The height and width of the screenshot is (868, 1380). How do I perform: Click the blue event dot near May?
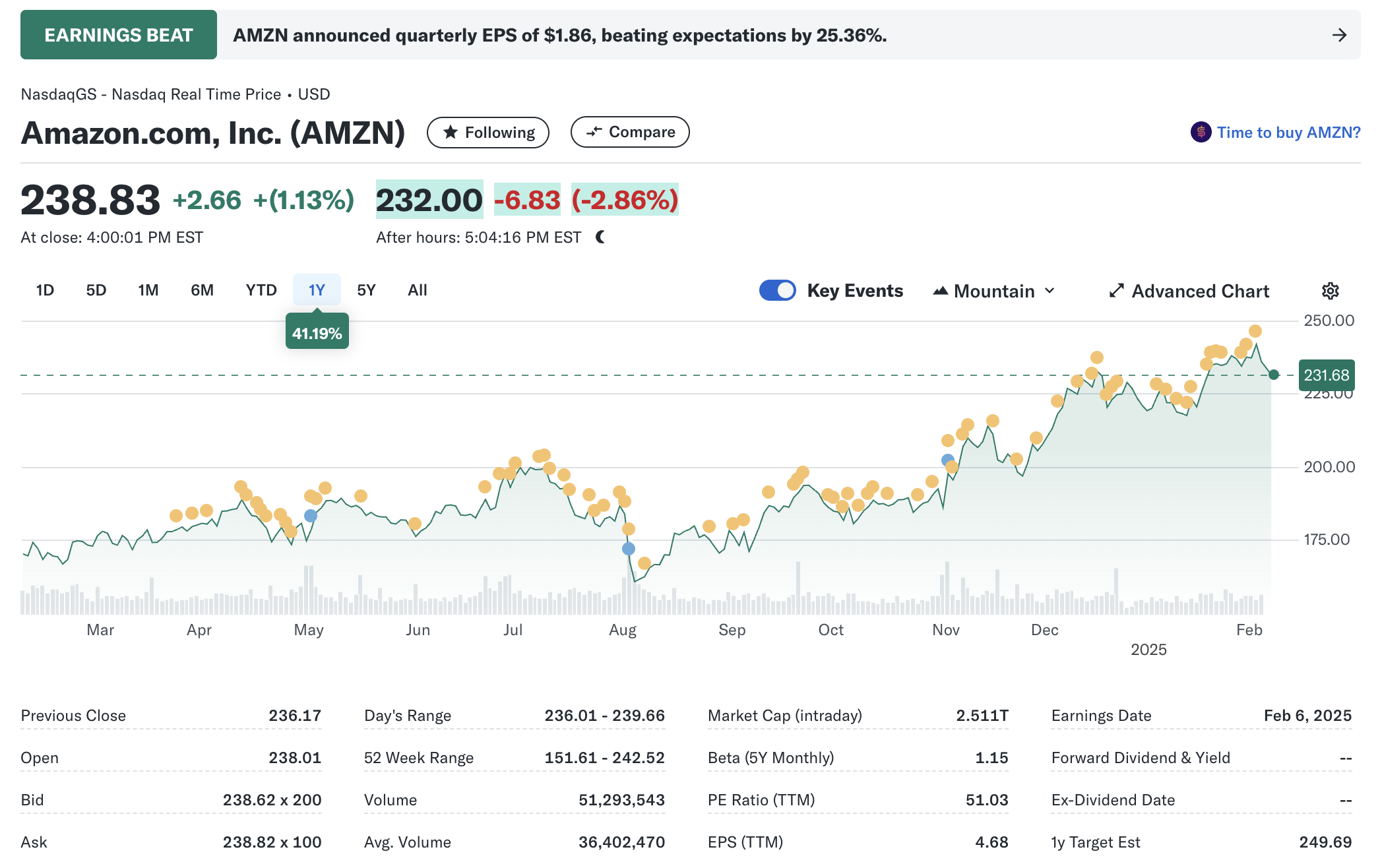click(311, 516)
